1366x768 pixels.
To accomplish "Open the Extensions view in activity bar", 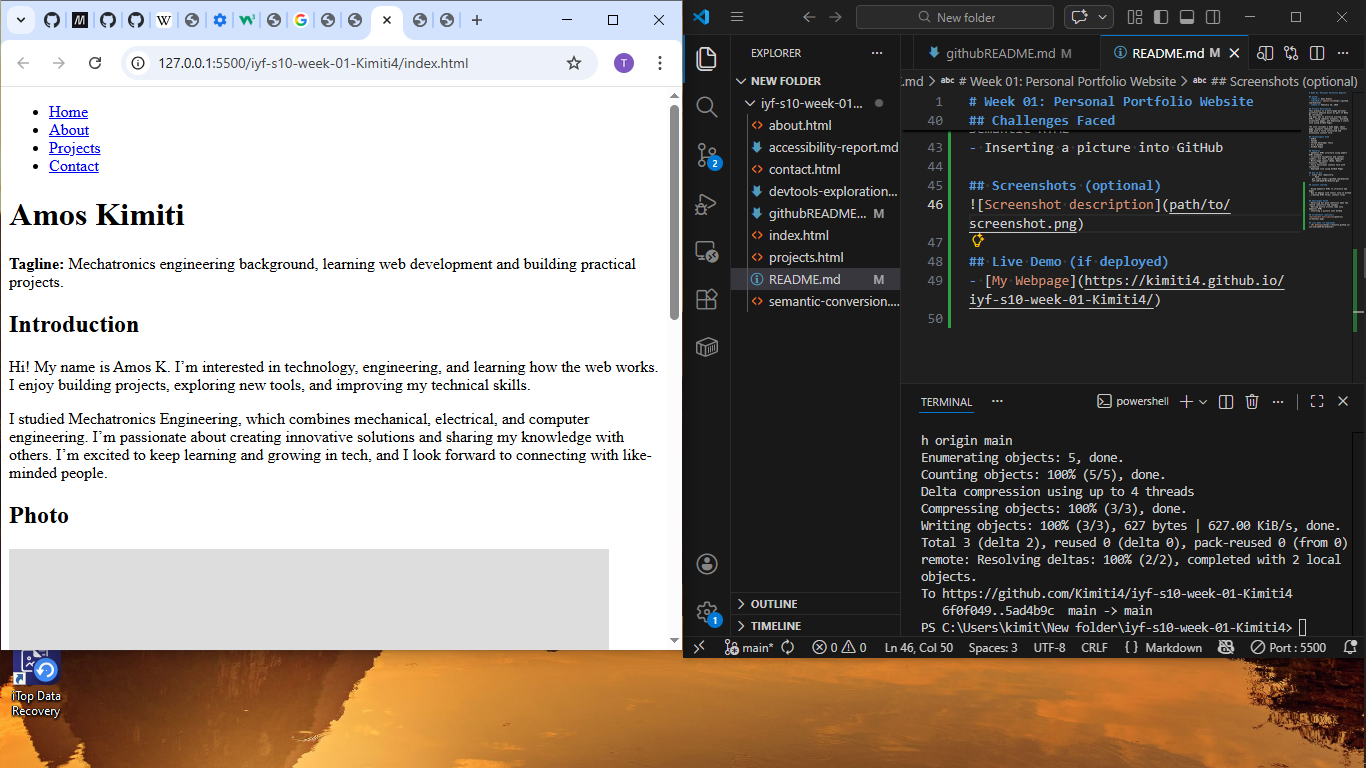I will point(707,299).
